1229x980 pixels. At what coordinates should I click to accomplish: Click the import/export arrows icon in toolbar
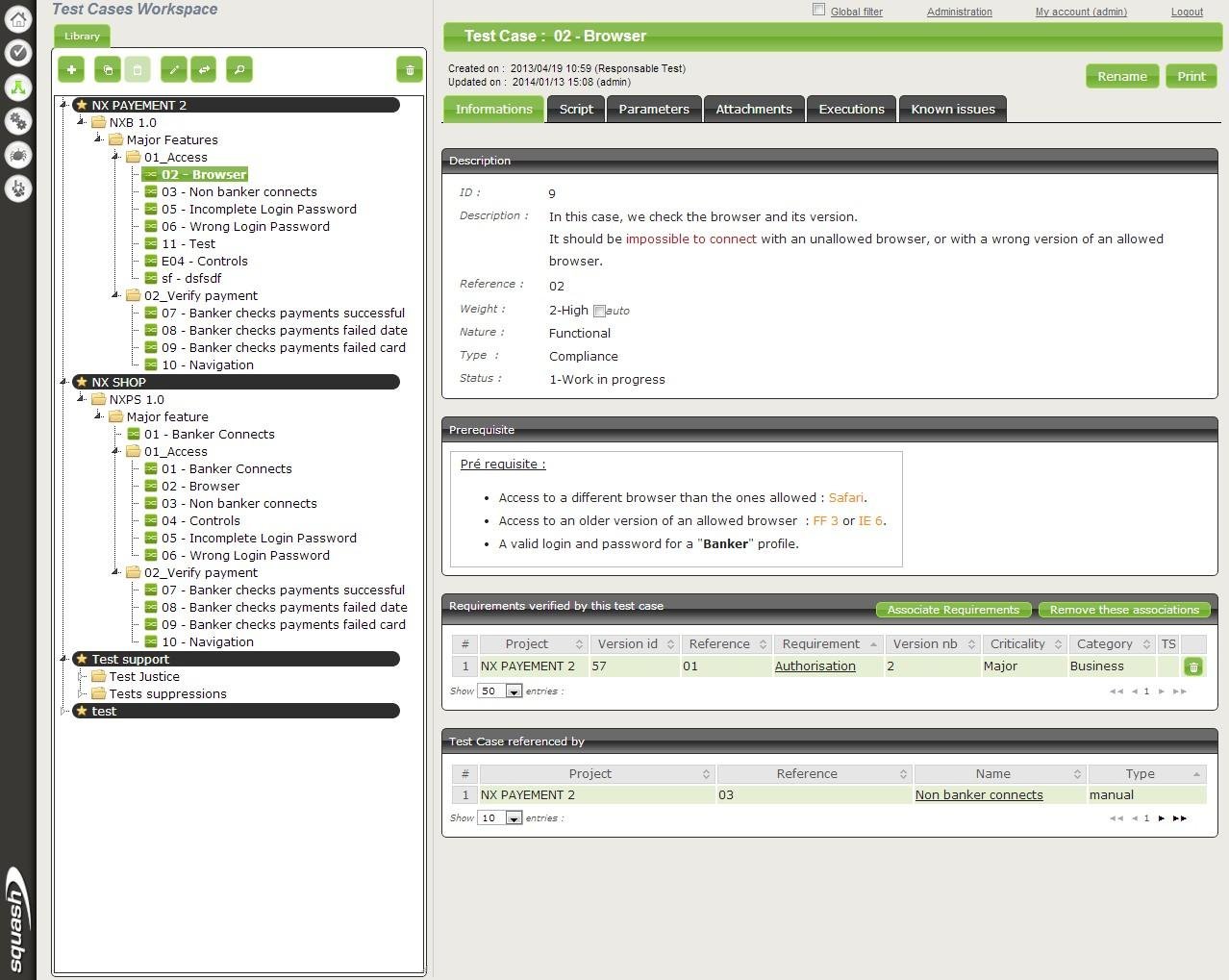point(205,68)
